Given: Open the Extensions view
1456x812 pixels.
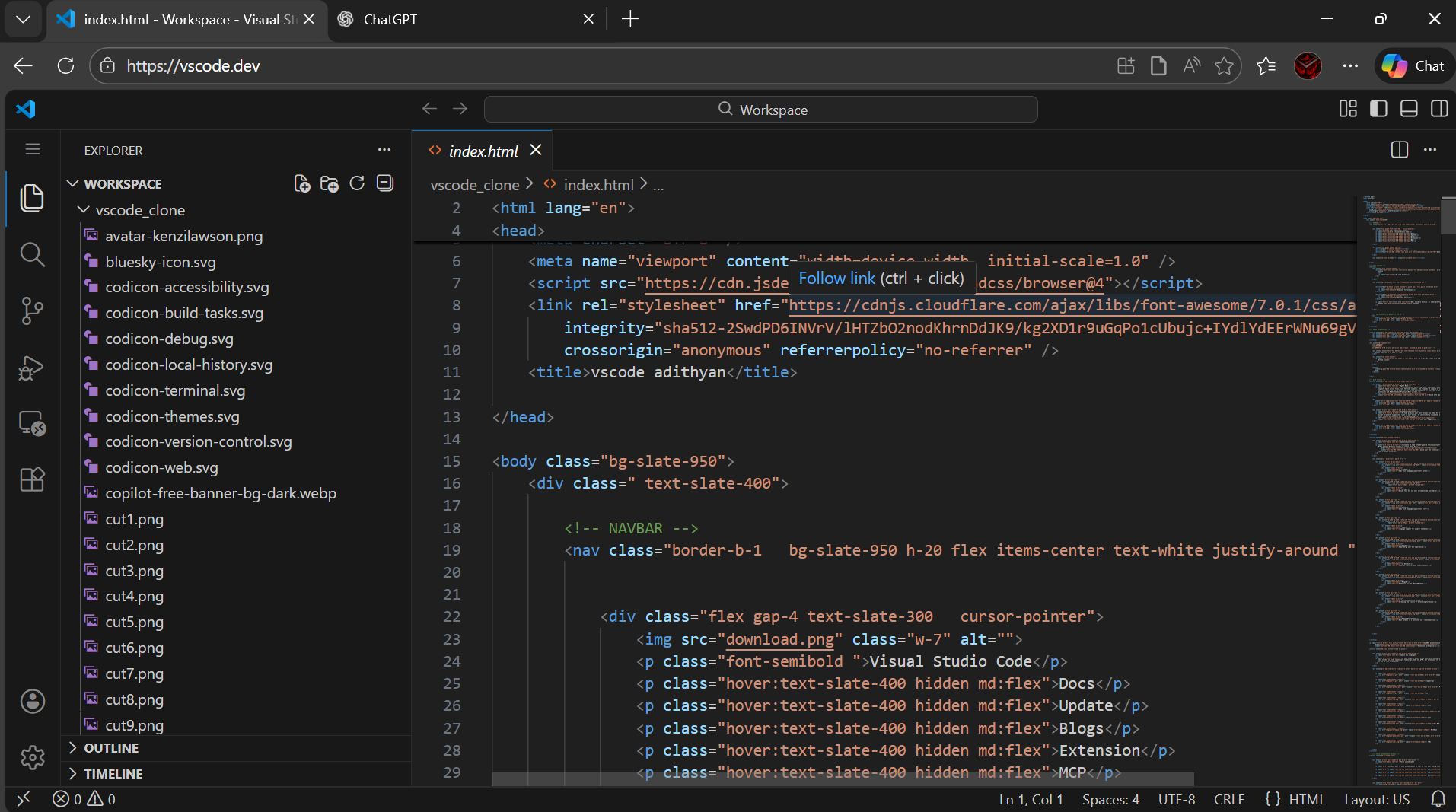Looking at the screenshot, I should tap(32, 479).
